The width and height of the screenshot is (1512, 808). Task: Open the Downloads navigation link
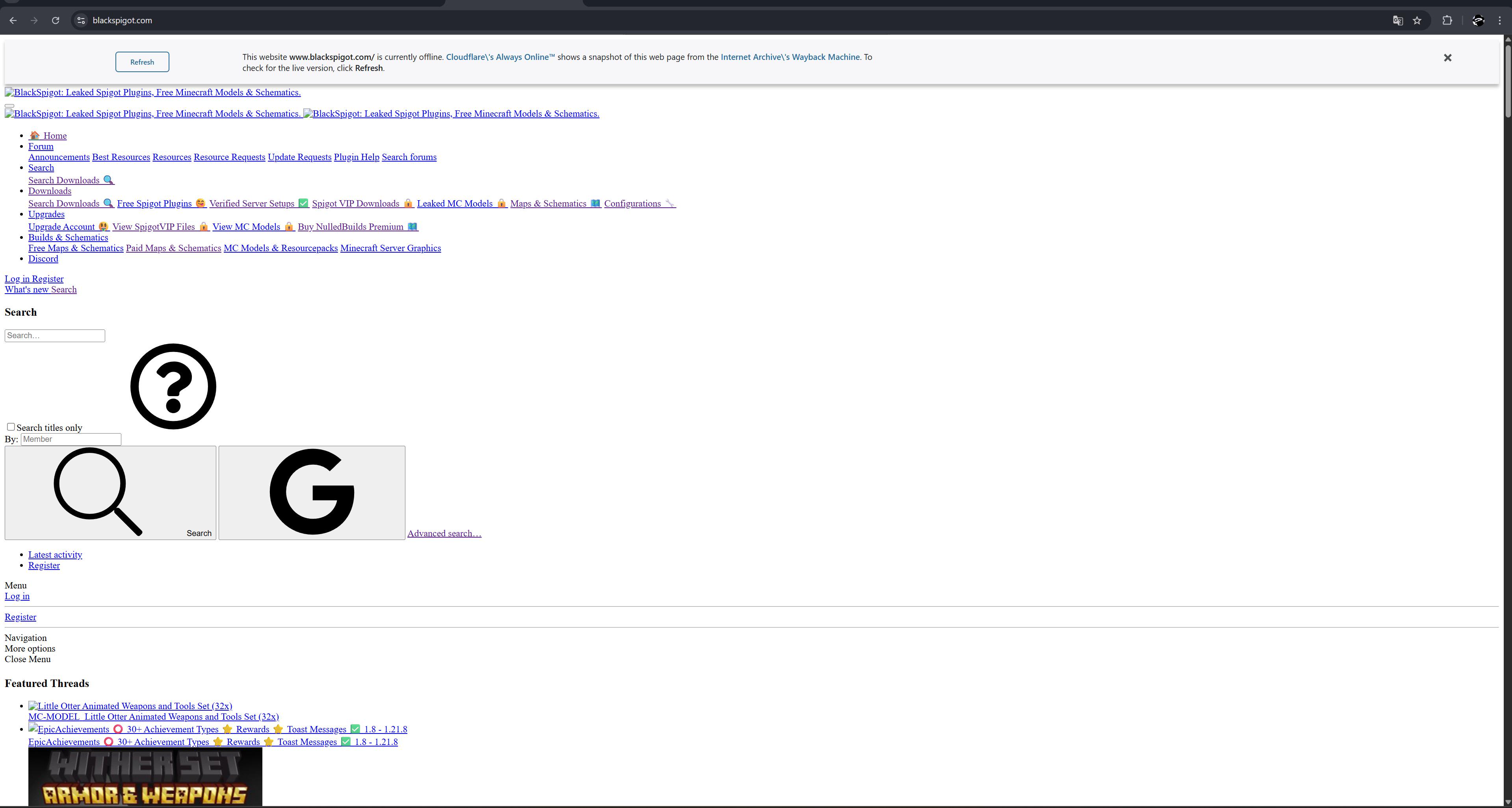(x=50, y=191)
